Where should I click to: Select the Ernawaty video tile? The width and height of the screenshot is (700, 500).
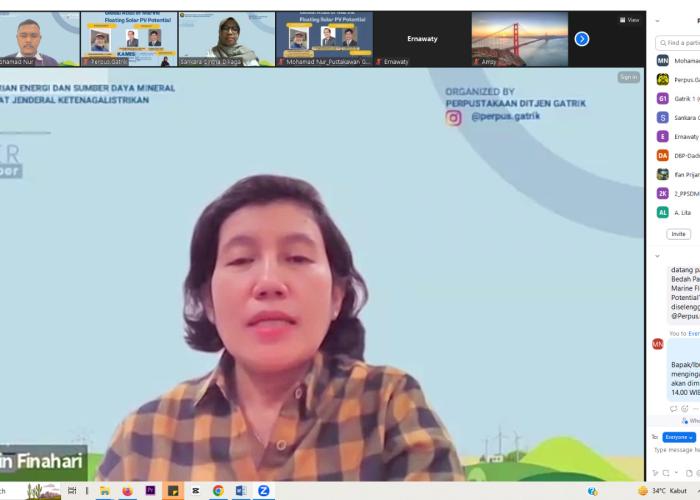pos(421,39)
